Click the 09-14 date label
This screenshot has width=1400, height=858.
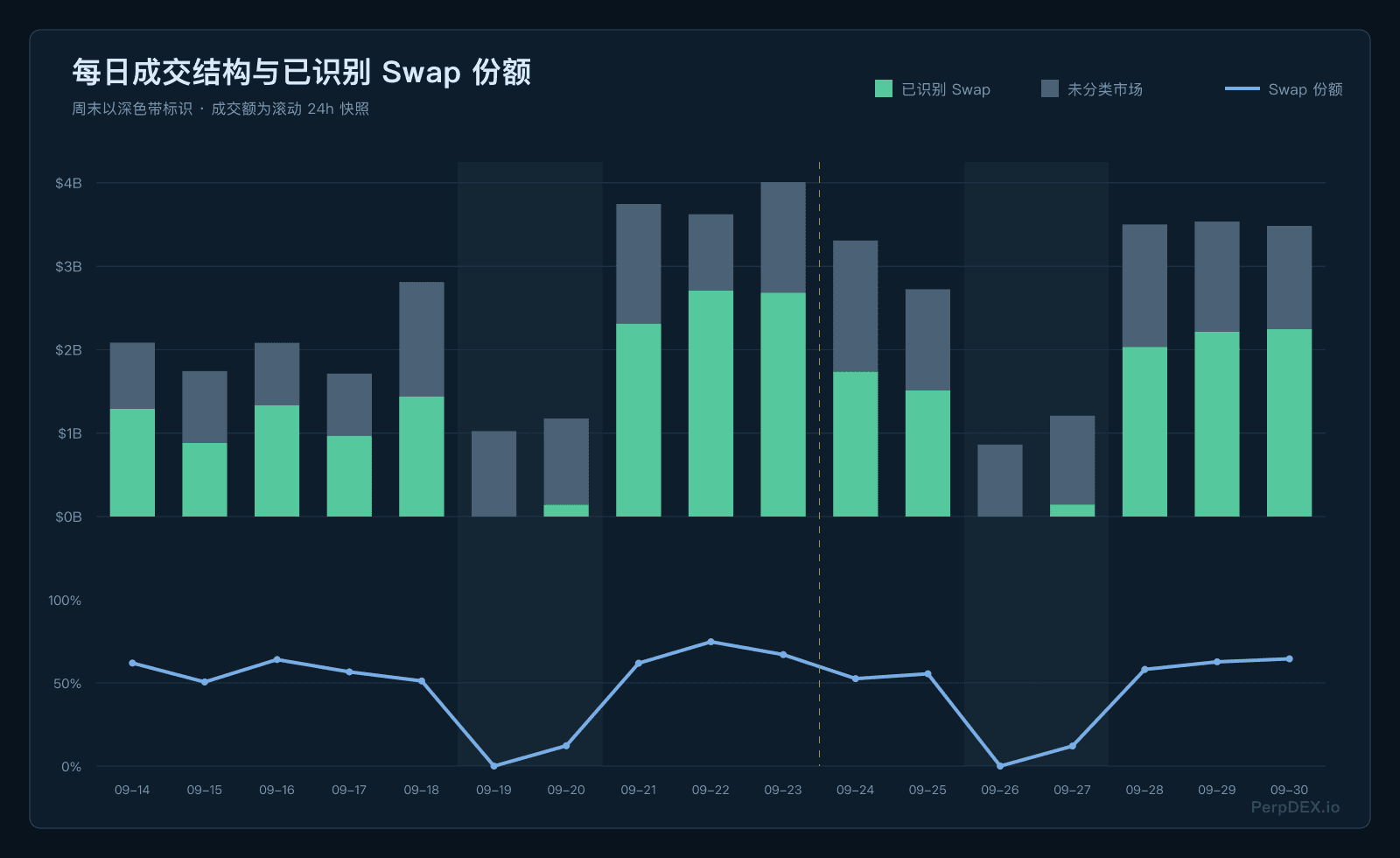pyautogui.click(x=132, y=790)
